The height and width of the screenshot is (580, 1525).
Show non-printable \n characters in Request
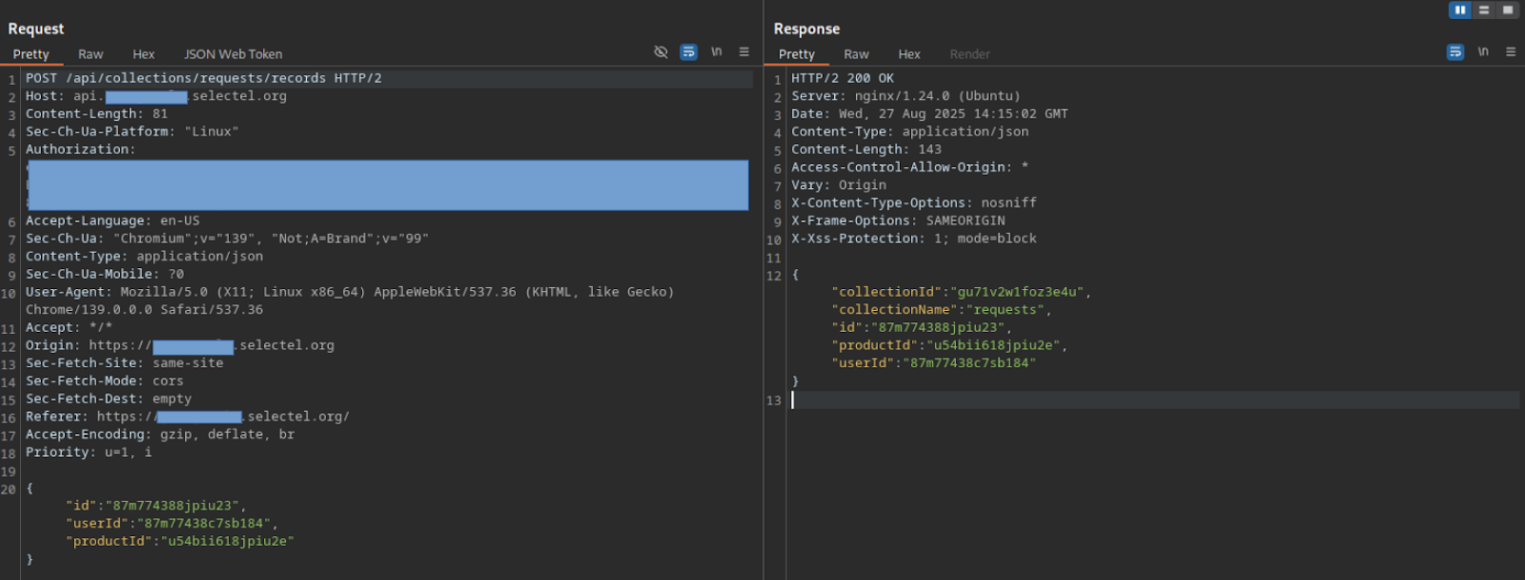(717, 52)
